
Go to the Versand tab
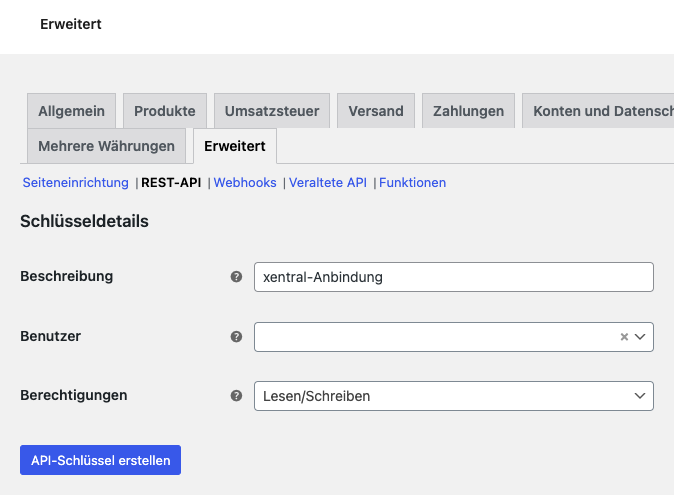[375, 111]
